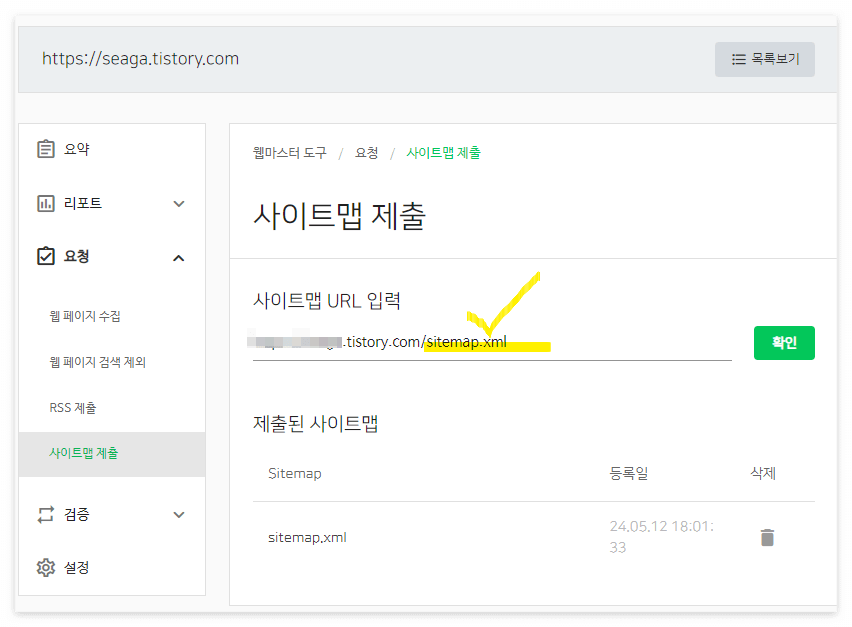Collapse the 요청 section chevron

(179, 256)
